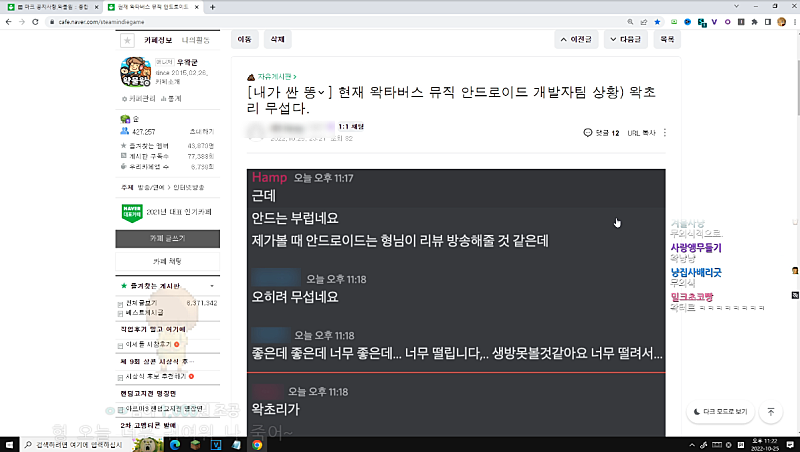800x452 pixels.
Task: Open the 2021 대표 인기카페 Naver badge
Action: [x=132, y=213]
